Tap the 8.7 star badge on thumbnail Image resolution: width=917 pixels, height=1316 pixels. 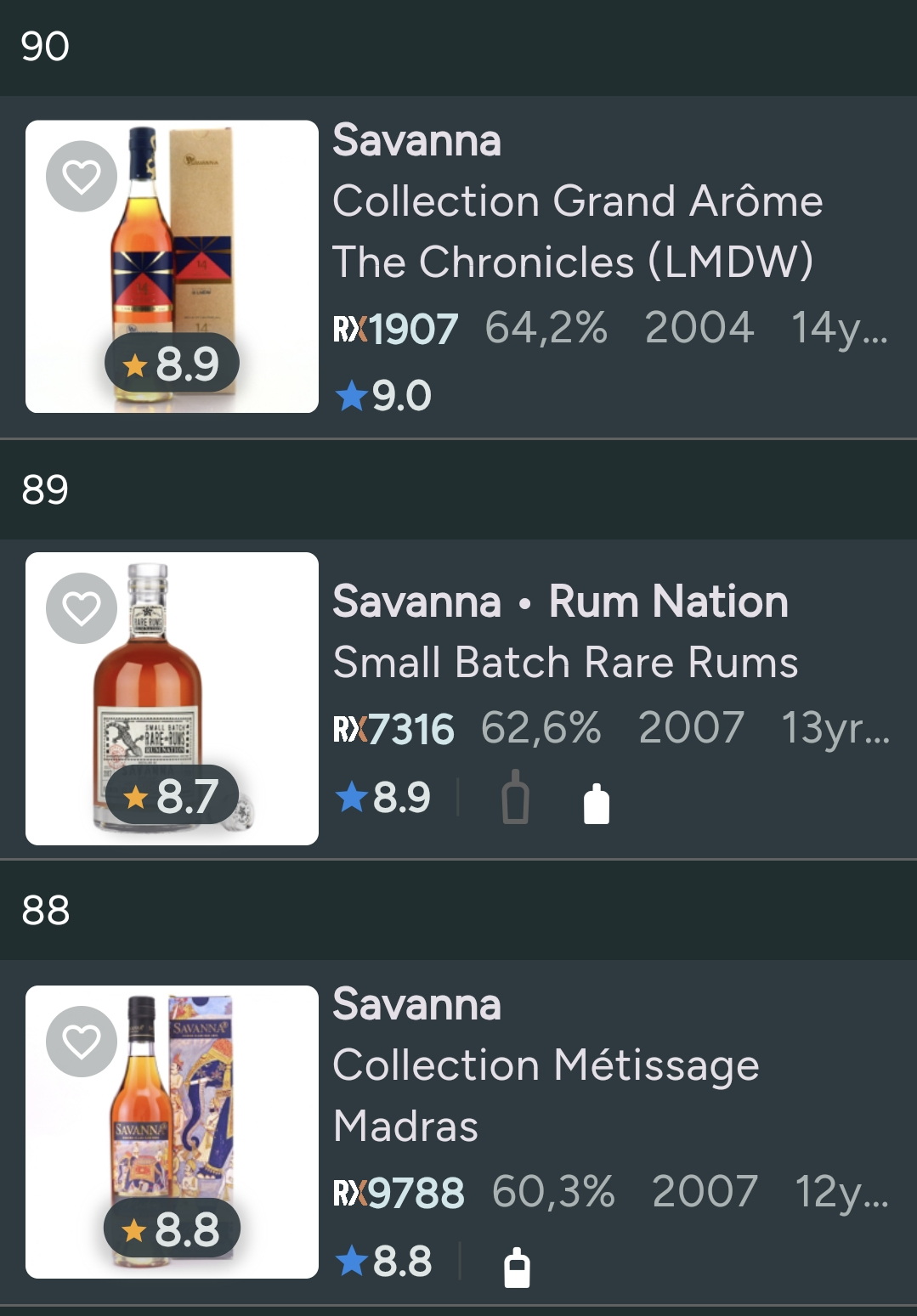point(173,796)
